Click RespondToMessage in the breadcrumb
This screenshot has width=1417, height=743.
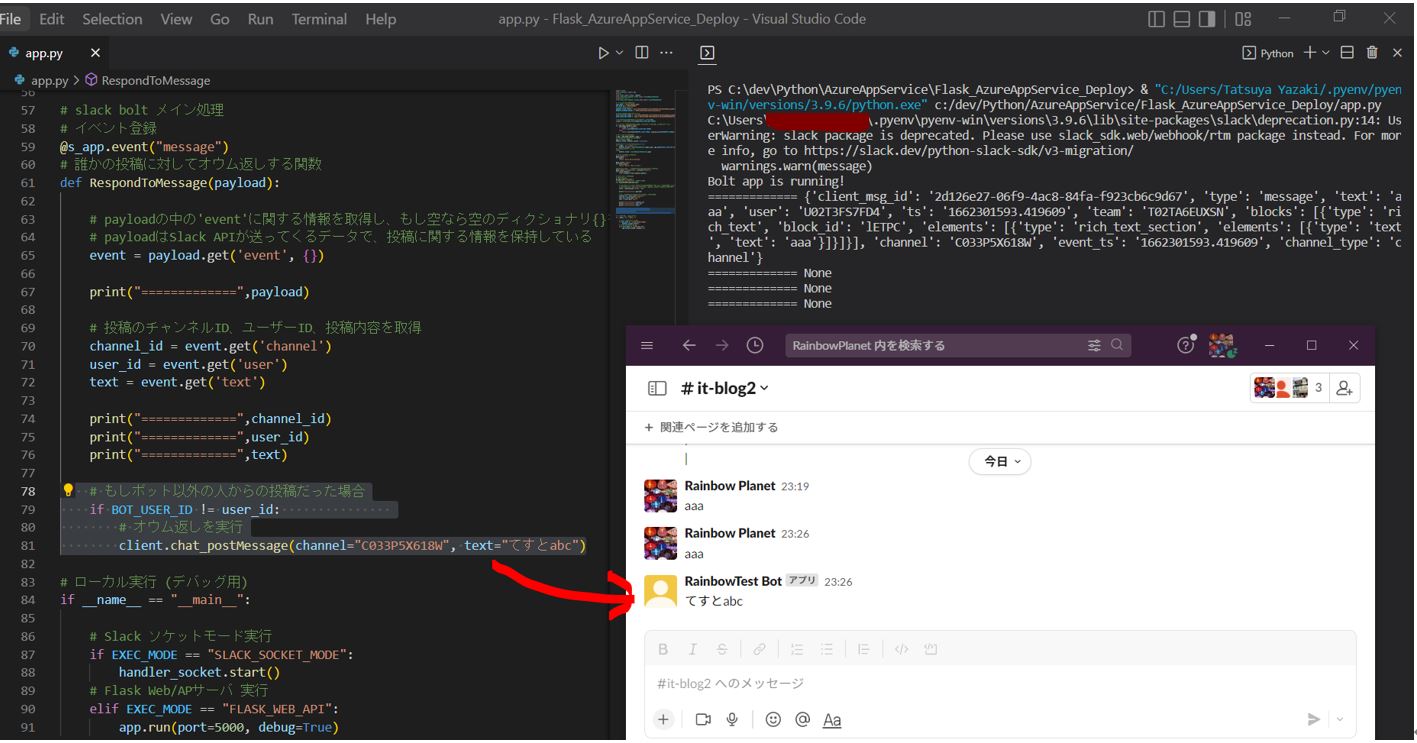pyautogui.click(x=148, y=80)
